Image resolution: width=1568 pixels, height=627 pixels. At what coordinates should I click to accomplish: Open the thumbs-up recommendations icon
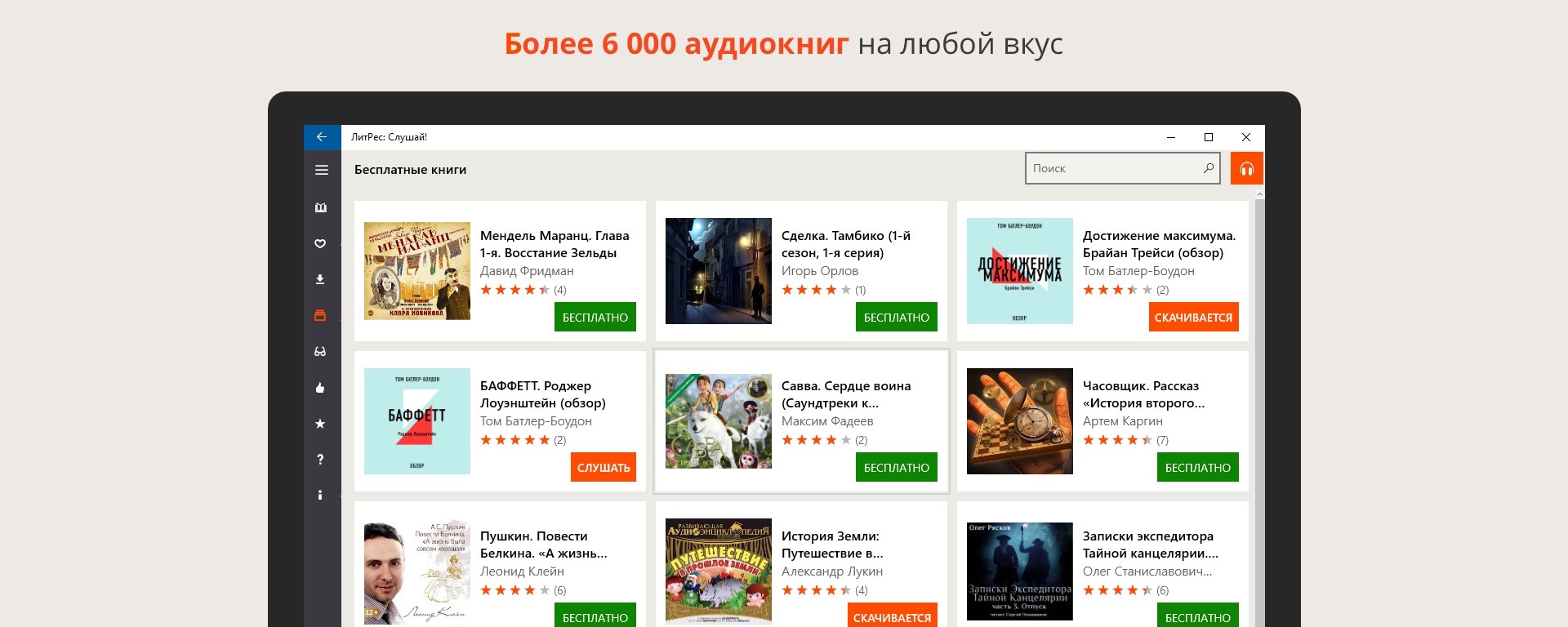tap(321, 387)
